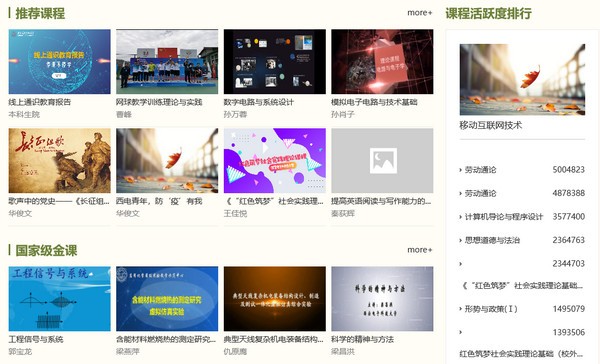This screenshot has height=364, width=600.
Task: Open more national gold courses link
Action: coord(419,250)
